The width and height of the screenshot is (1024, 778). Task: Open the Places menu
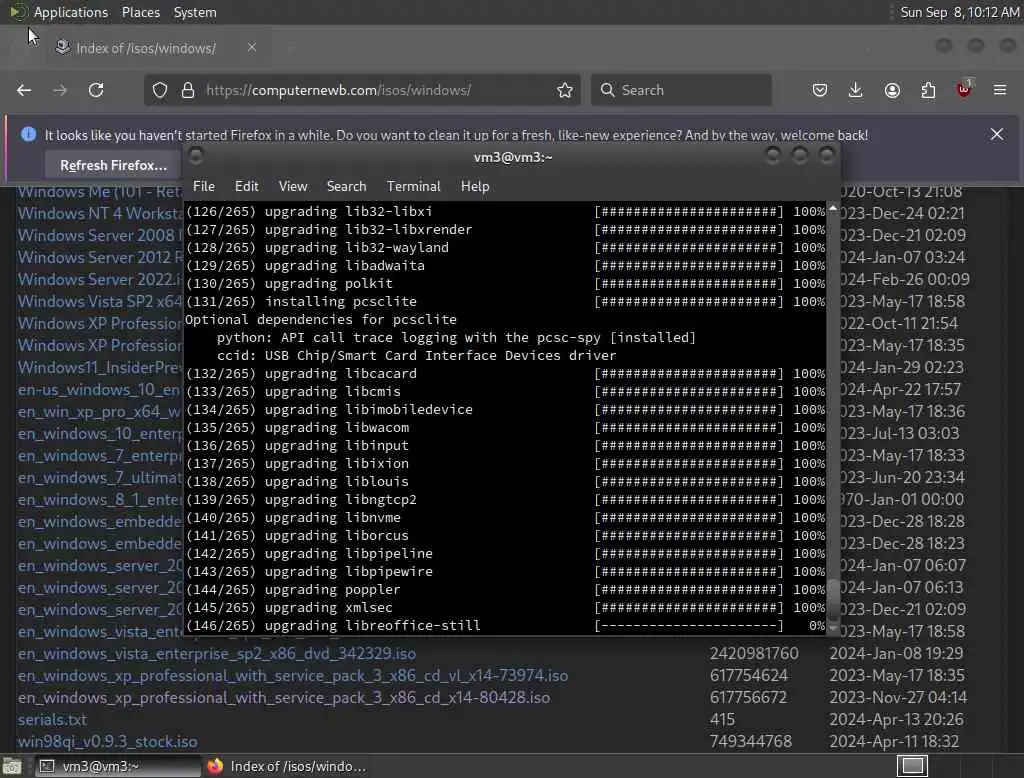click(x=141, y=12)
